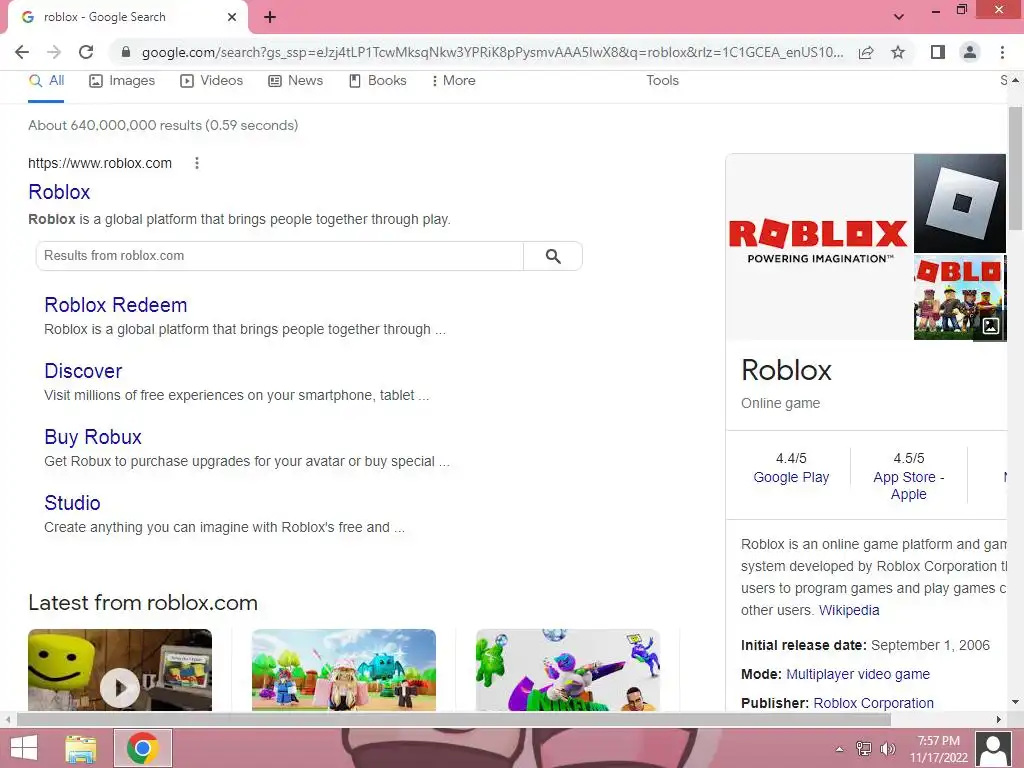The height and width of the screenshot is (768, 1024).
Task: Share this page using share icon
Action: pos(866,52)
